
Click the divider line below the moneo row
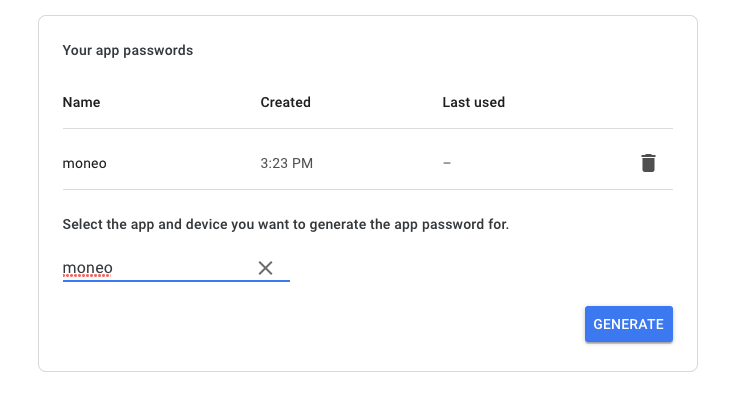368,190
